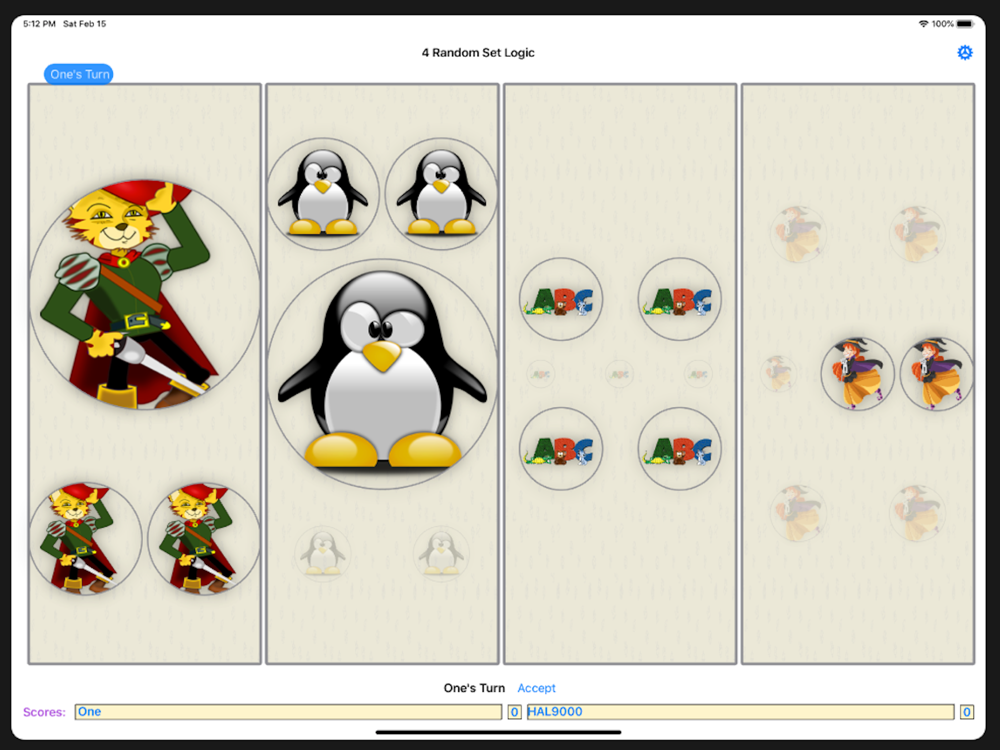This screenshot has width=1000, height=750.
Task: Check the Wi-Fi icon in status bar
Action: [x=923, y=24]
